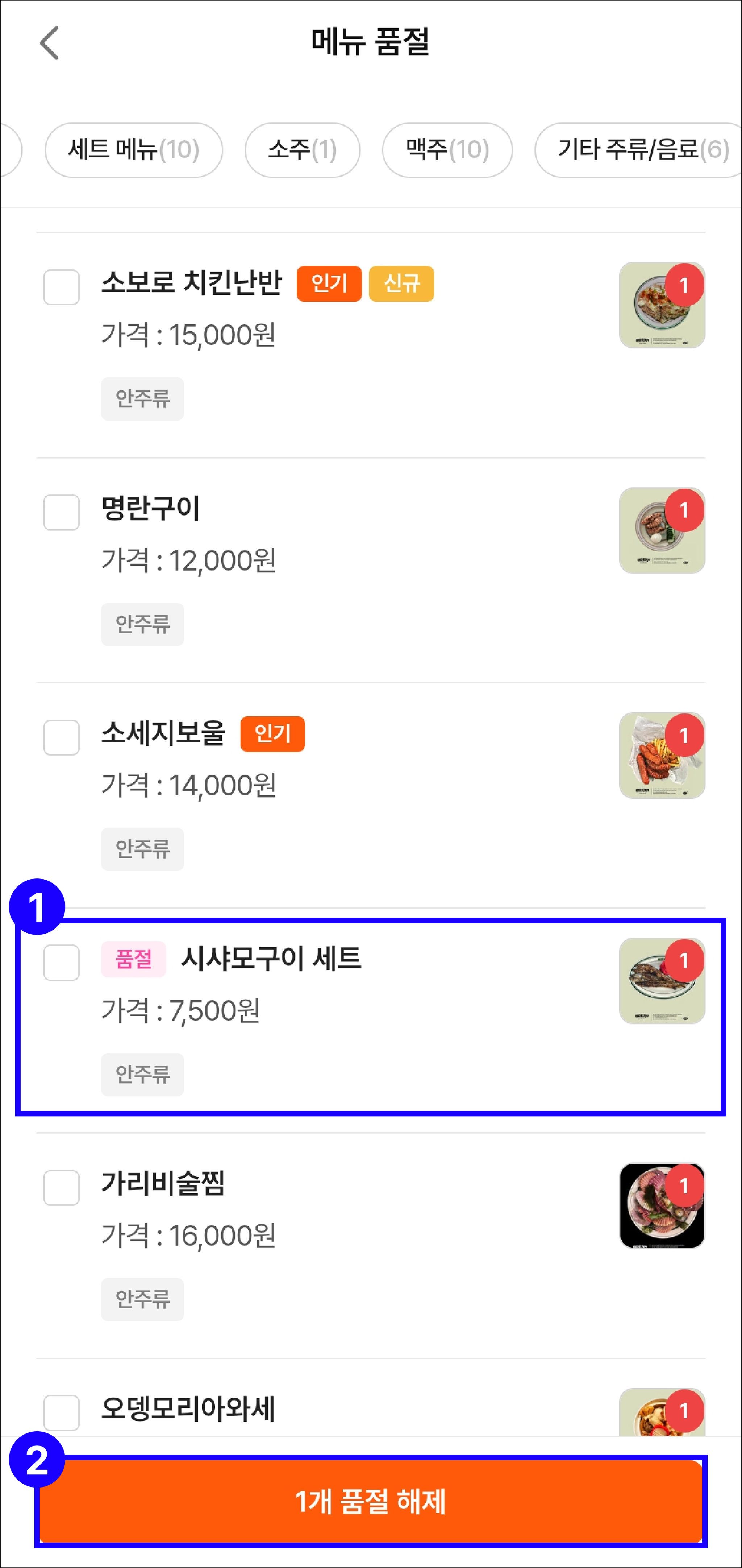Switch to 기타 주류/음료(6) category tab
Screen dimensions: 742x1568
[639, 150]
